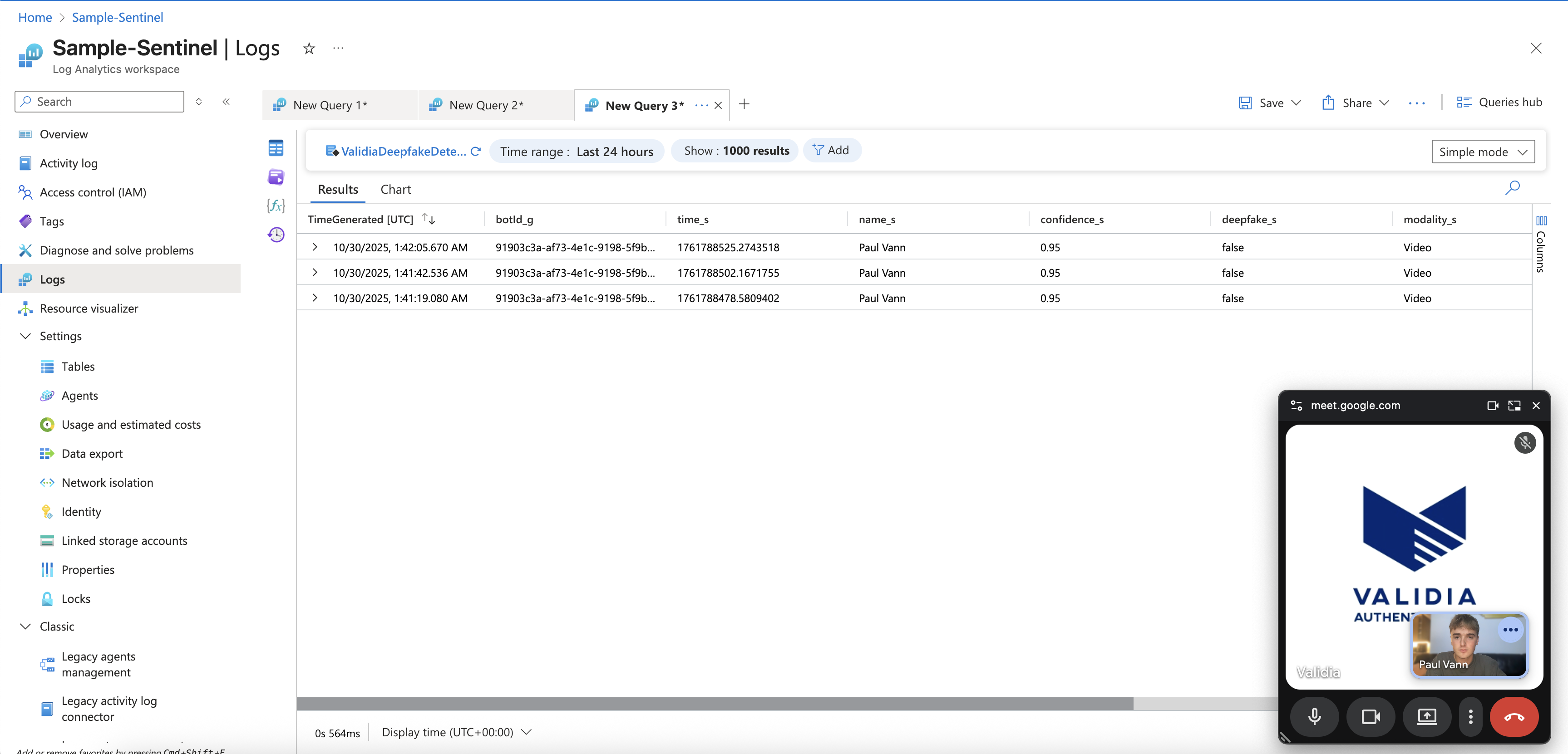Toggle sort order on TimeGenerated column
This screenshot has height=754, width=1568.
pos(429,220)
